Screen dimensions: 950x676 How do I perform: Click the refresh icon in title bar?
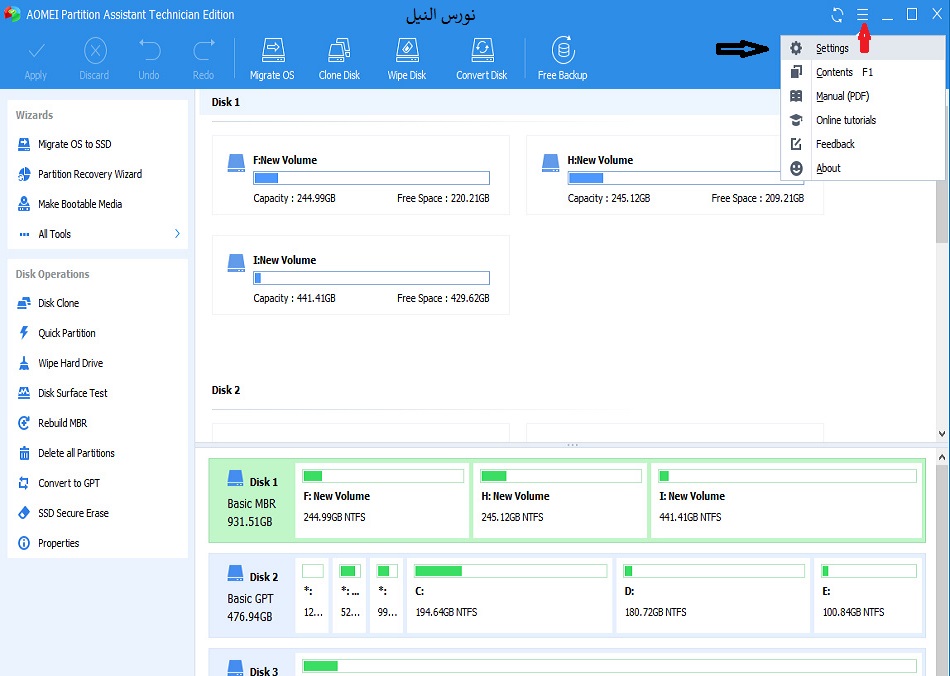(837, 15)
